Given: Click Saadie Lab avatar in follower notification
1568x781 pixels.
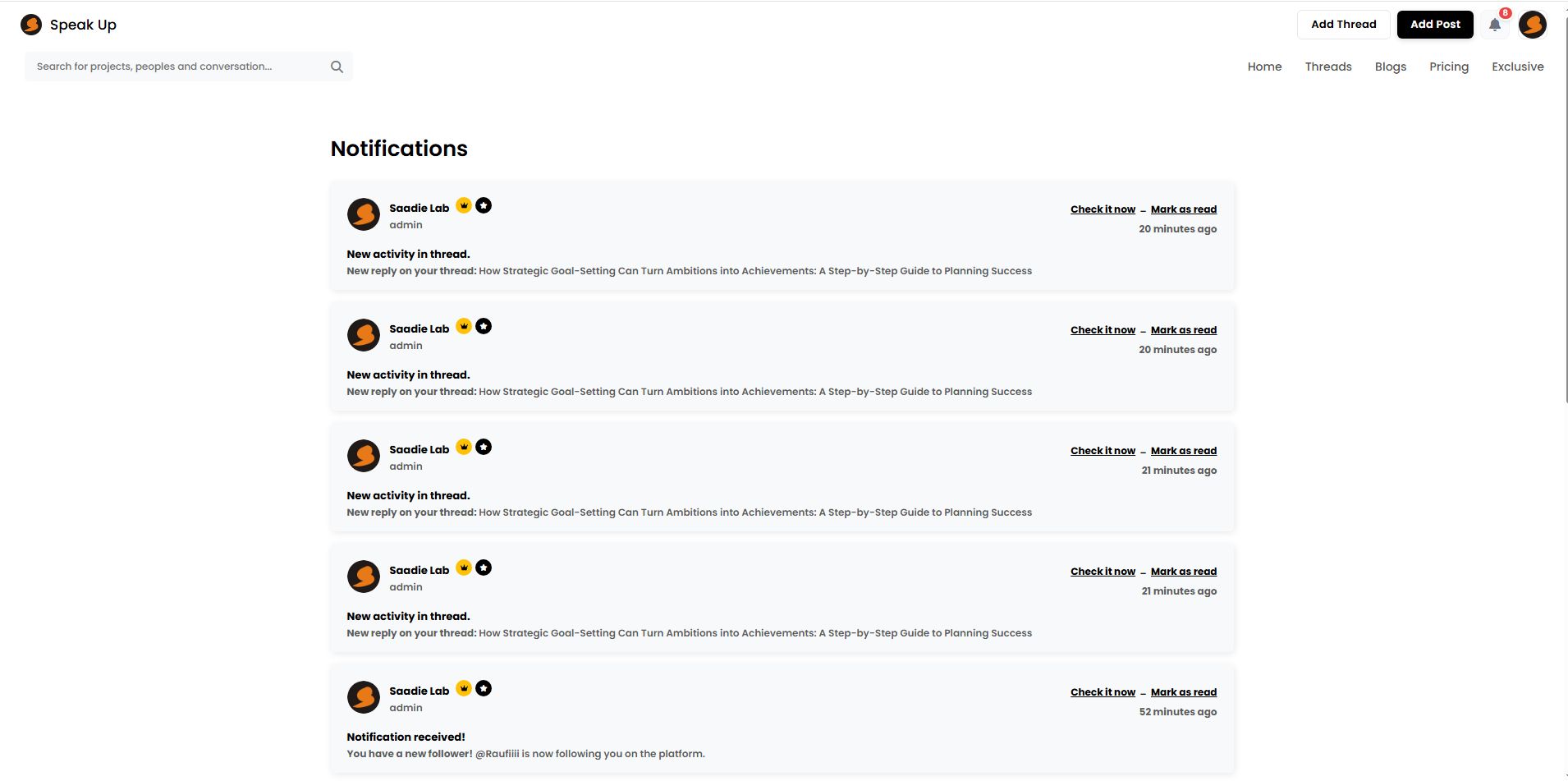Looking at the screenshot, I should click(x=364, y=697).
